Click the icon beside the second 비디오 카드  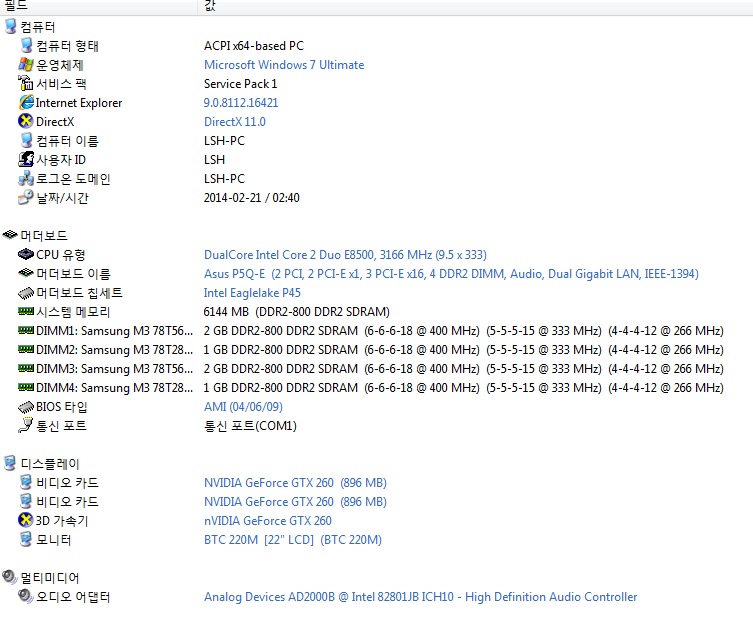pyautogui.click(x=26, y=501)
